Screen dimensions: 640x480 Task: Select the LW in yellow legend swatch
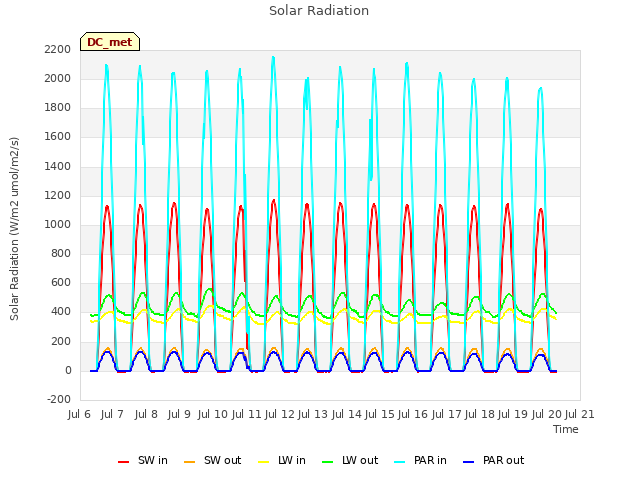[x=264, y=462]
